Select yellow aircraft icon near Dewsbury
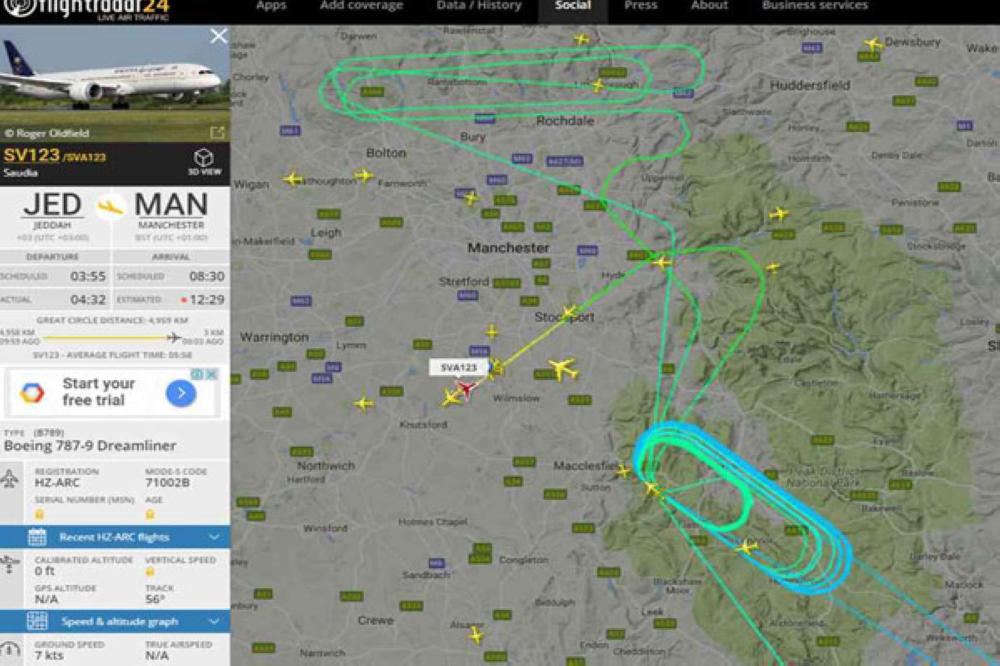This screenshot has height=666, width=1000. pyautogui.click(x=873, y=44)
